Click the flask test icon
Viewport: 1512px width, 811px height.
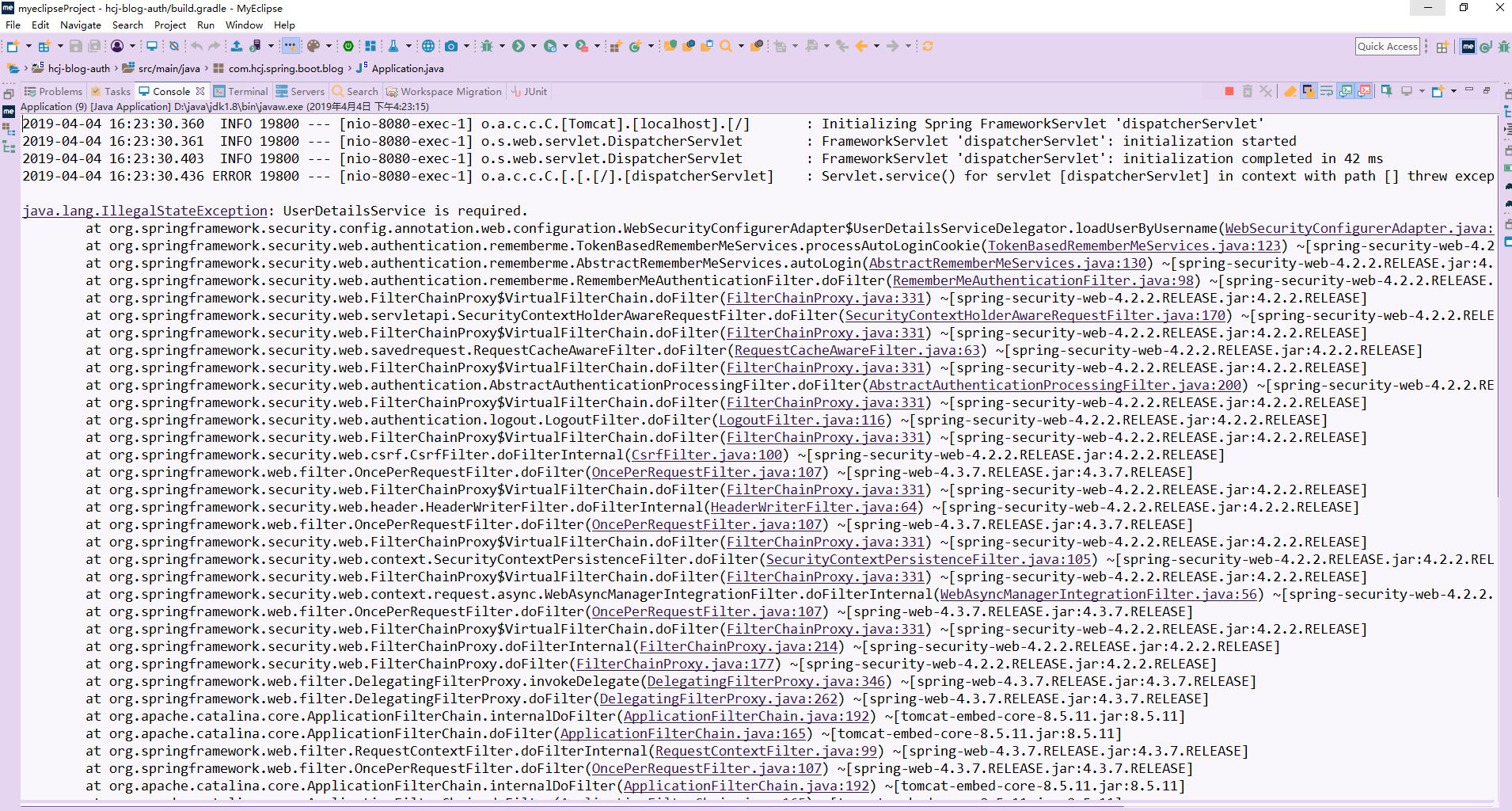393,47
